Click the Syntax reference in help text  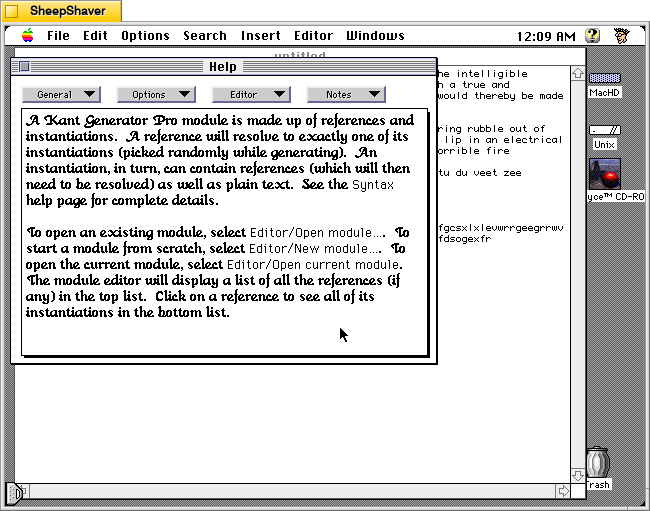[372, 185]
